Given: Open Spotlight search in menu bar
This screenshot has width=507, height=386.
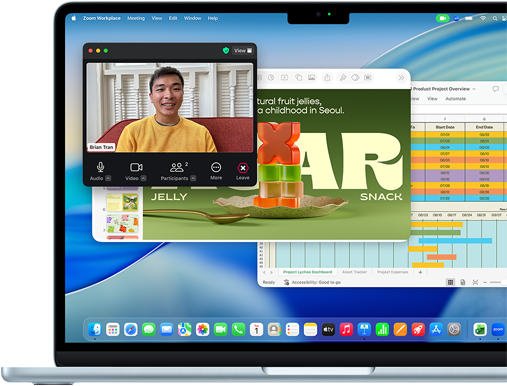Looking at the screenshot, I should tap(495, 18).
